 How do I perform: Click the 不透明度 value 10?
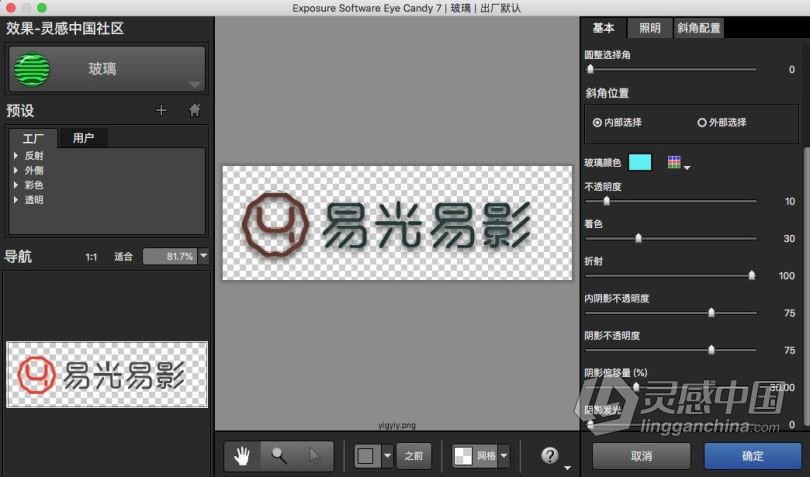pos(790,202)
